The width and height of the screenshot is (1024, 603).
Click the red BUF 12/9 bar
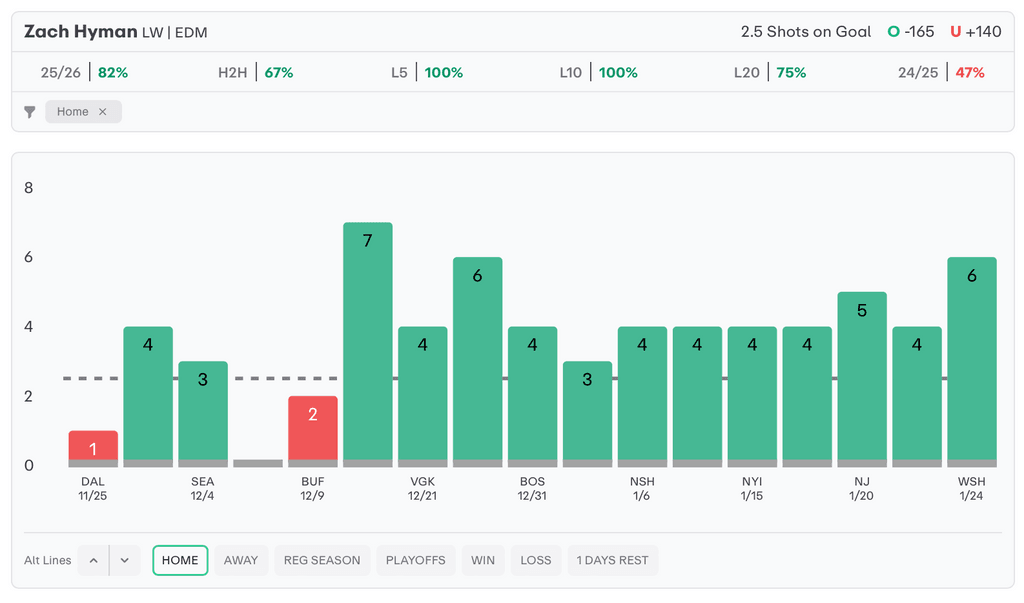[313, 430]
